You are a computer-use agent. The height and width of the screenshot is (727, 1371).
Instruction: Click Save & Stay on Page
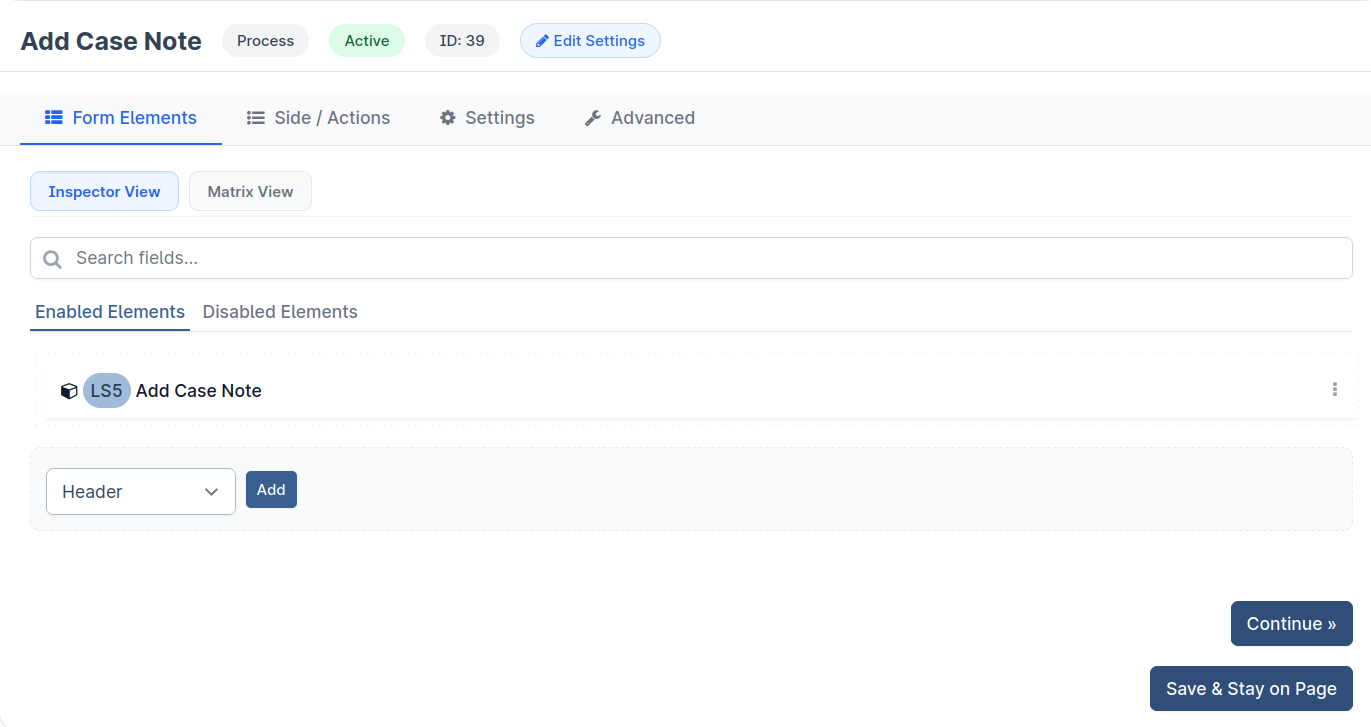pyautogui.click(x=1251, y=689)
